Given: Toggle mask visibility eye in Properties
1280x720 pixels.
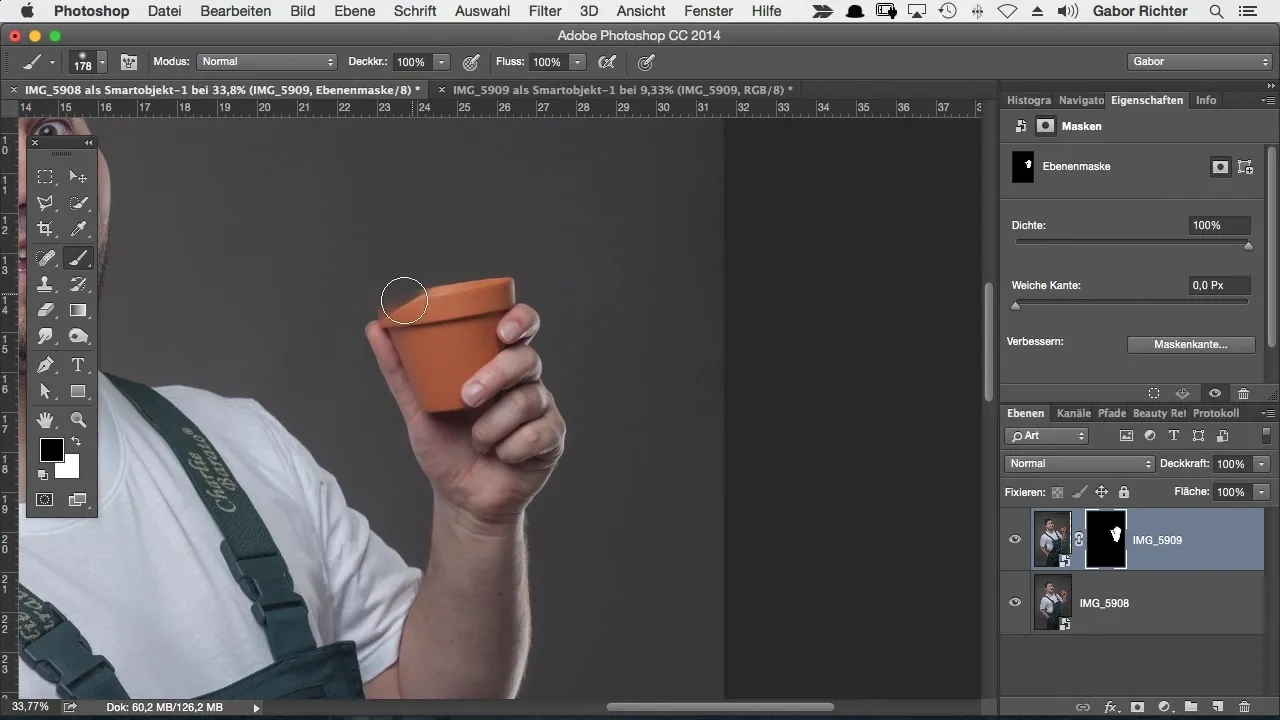Looking at the screenshot, I should click(x=1214, y=394).
